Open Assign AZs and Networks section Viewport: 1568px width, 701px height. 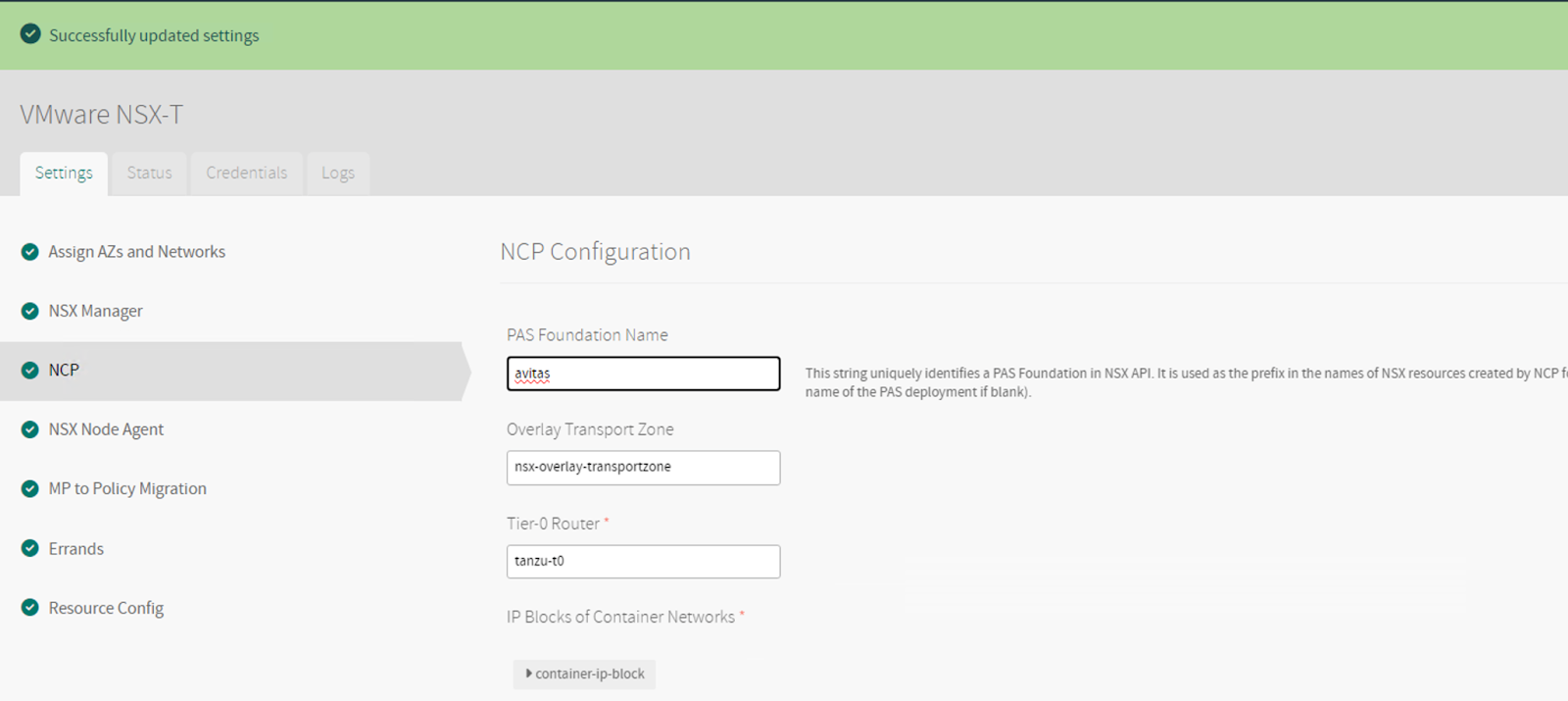point(137,252)
